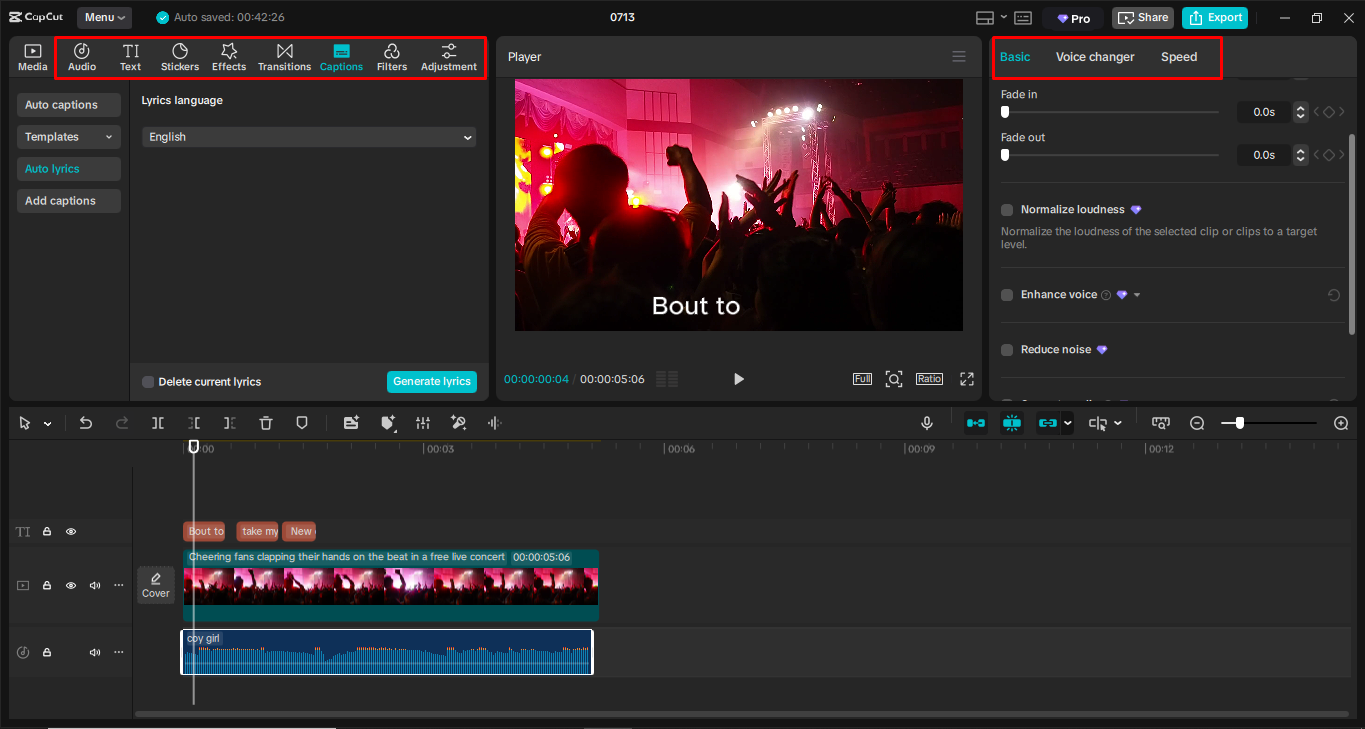Delete the selected clip
Screen dimensions: 1365x729
point(265,423)
